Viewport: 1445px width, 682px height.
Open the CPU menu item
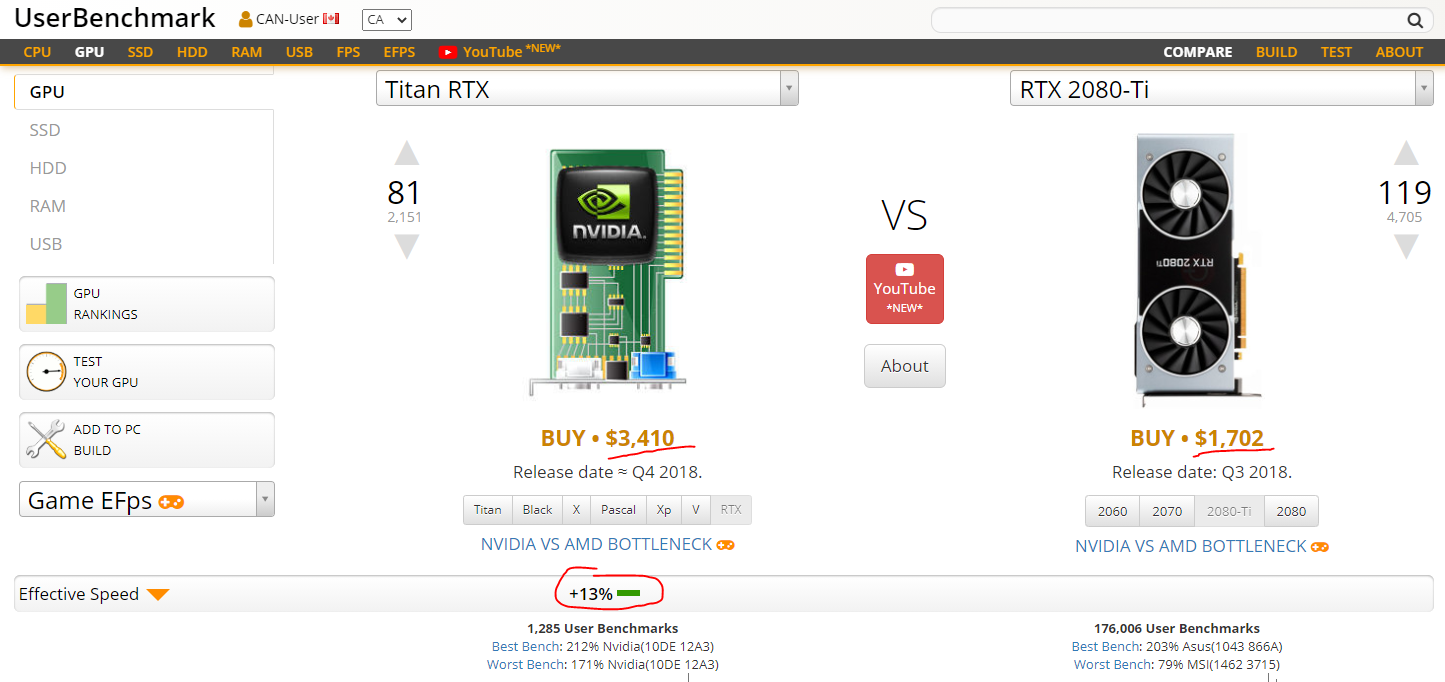pyautogui.click(x=37, y=52)
